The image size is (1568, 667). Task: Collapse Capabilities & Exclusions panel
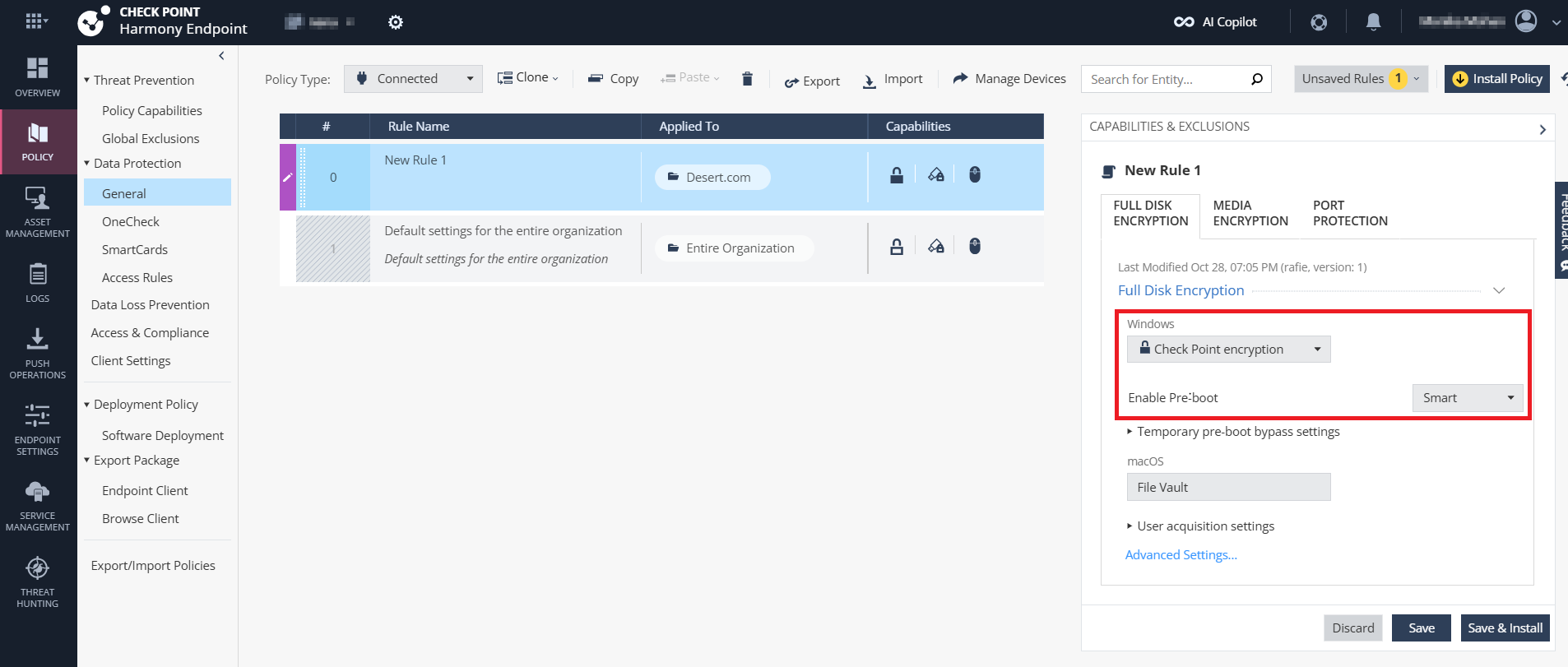(x=1542, y=129)
